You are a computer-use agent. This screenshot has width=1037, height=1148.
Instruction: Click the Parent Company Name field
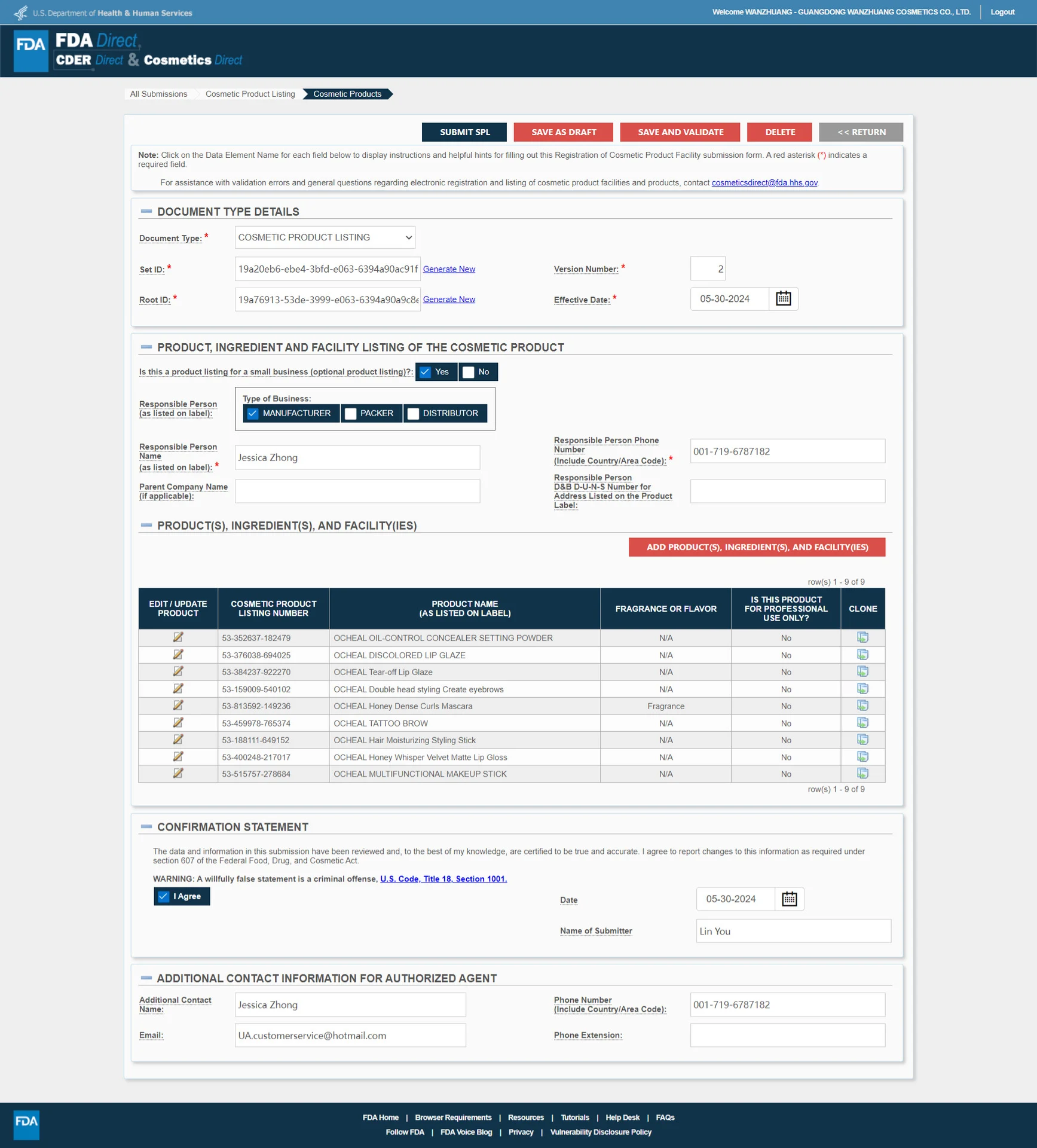click(357, 491)
